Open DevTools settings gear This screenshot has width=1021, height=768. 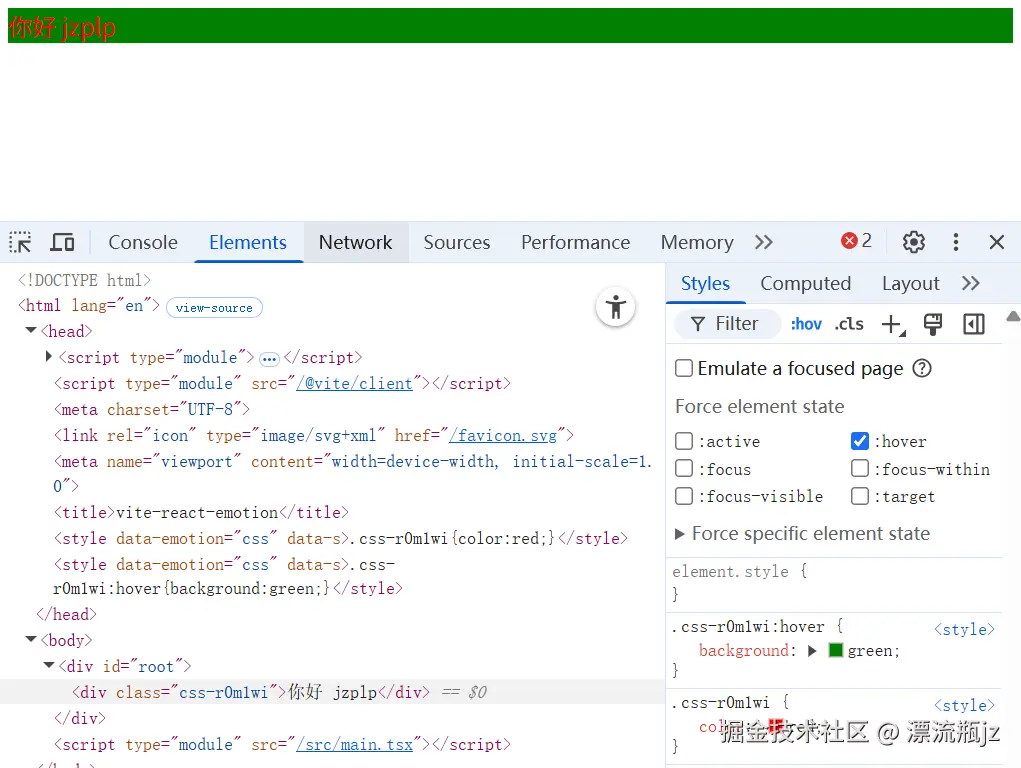point(913,242)
